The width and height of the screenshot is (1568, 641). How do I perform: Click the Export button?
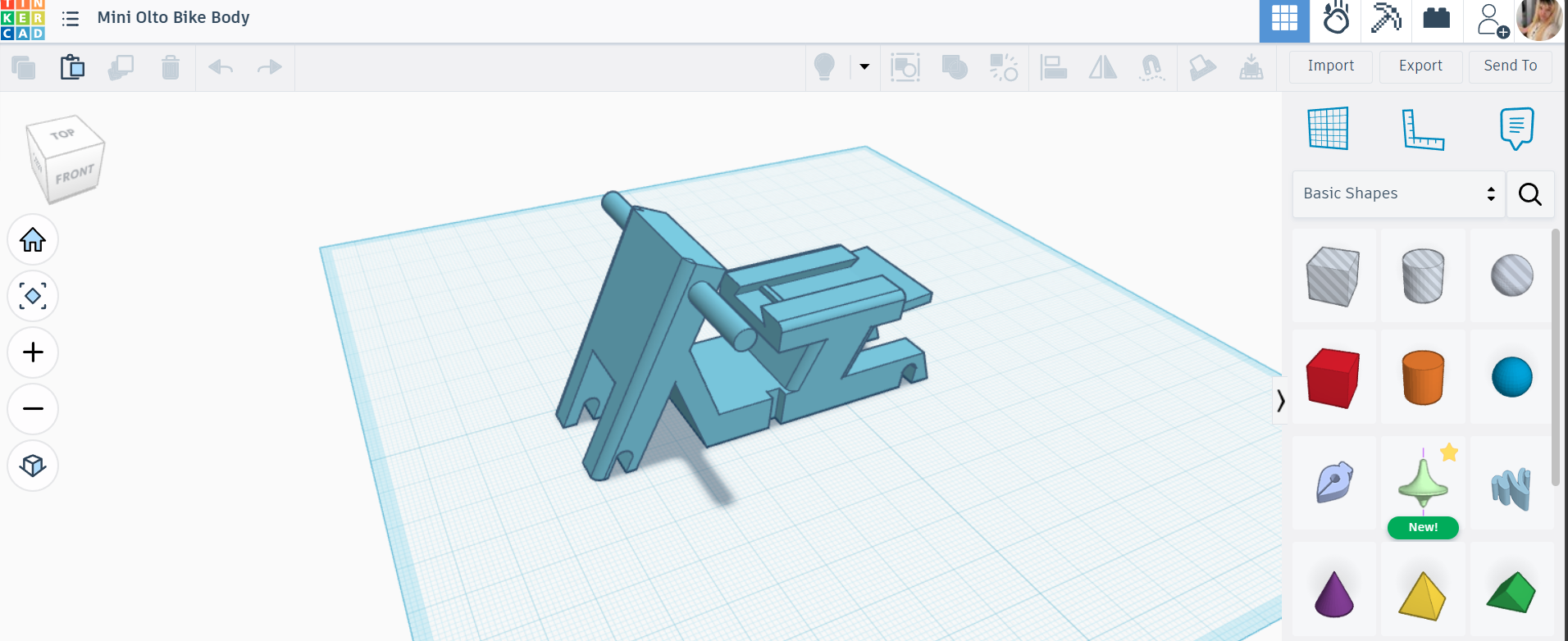tap(1420, 66)
